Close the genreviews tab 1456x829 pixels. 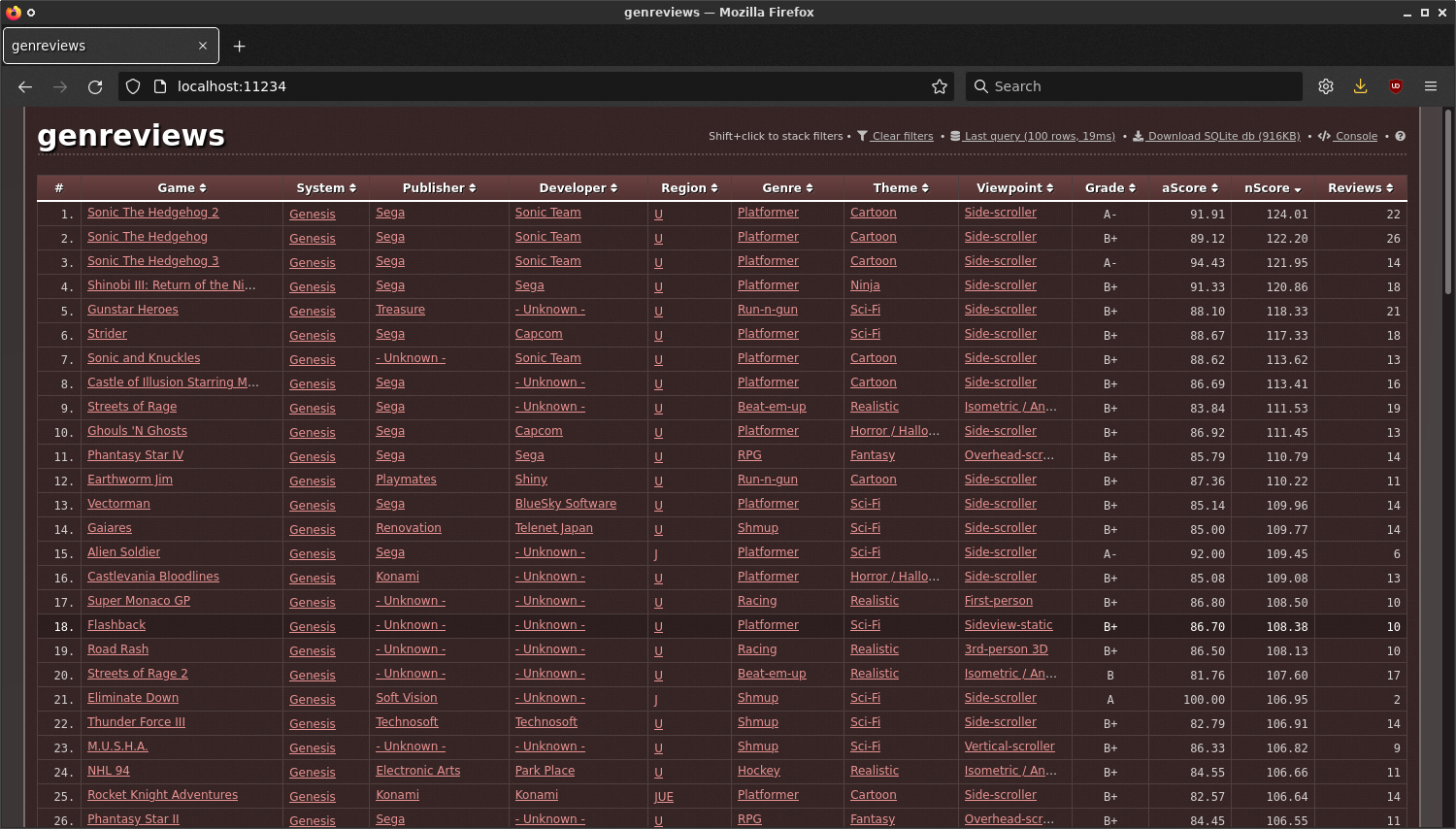[x=203, y=46]
